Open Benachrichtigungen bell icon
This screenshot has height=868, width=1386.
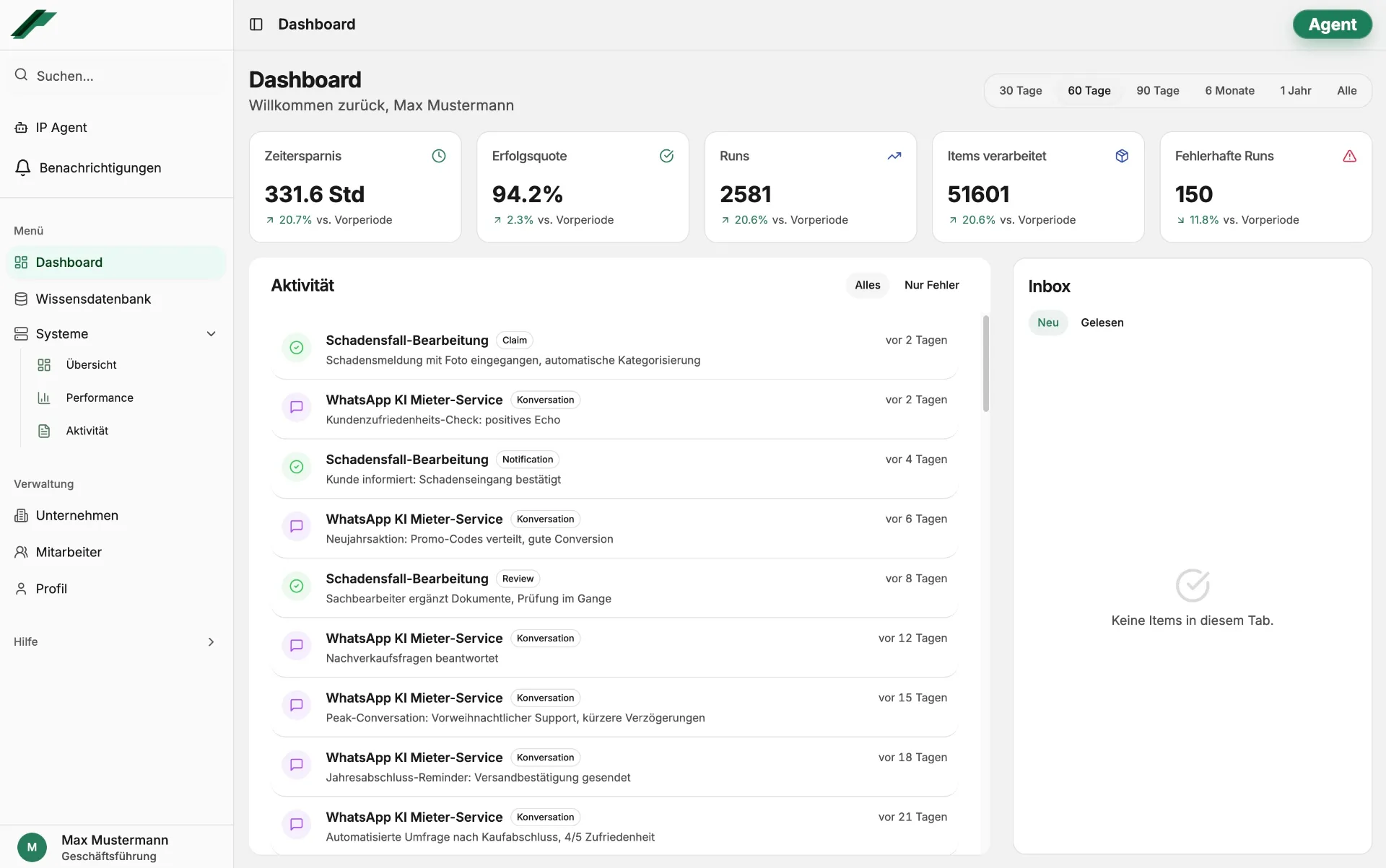coord(22,167)
